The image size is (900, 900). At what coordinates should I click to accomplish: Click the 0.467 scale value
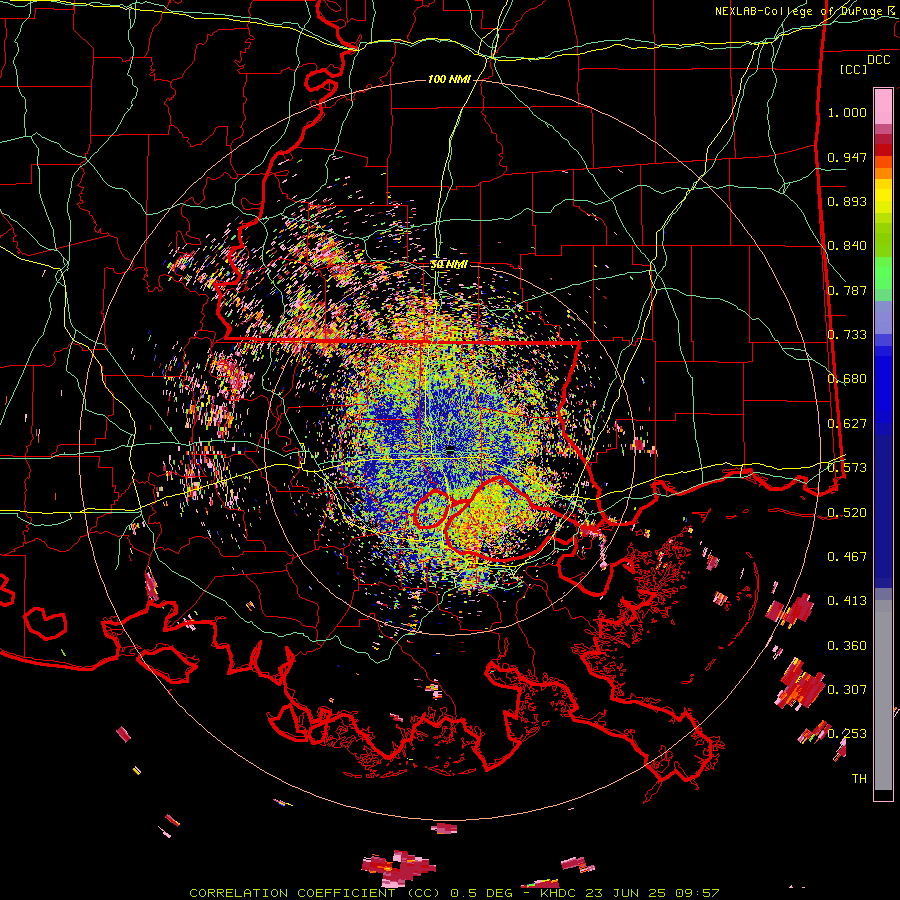click(x=847, y=557)
